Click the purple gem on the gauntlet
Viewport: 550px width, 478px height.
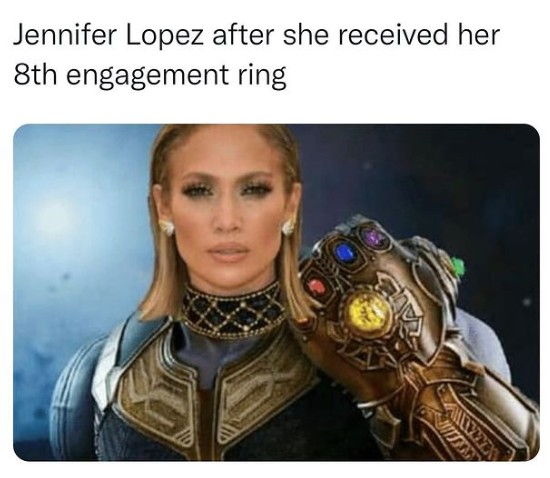(376, 237)
